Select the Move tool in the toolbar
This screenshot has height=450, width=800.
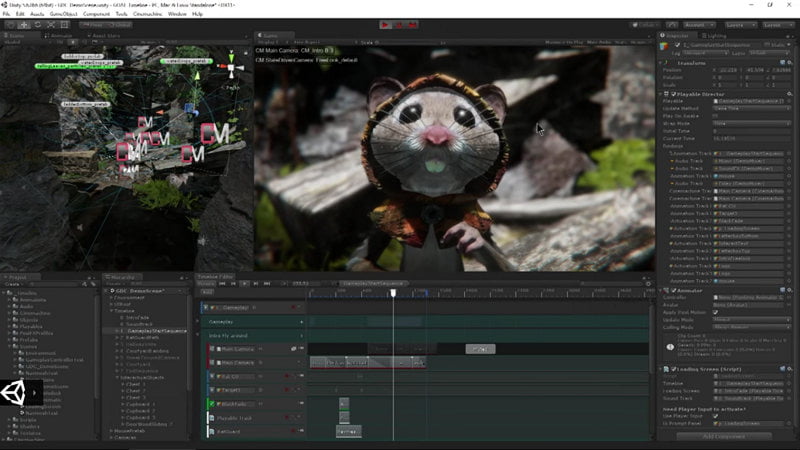pos(23,24)
